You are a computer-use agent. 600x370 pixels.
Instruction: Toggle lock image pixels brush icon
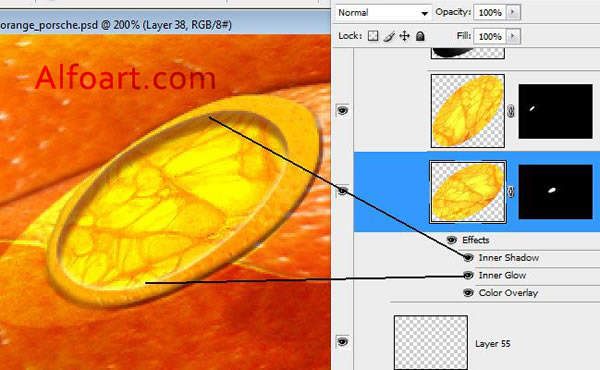point(389,36)
